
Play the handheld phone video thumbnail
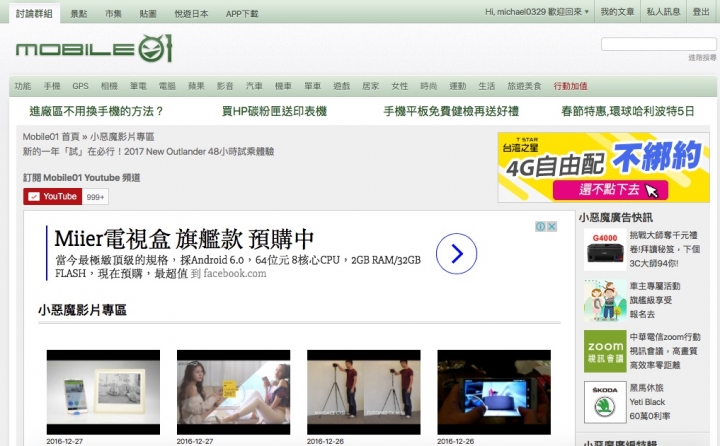pos(494,392)
